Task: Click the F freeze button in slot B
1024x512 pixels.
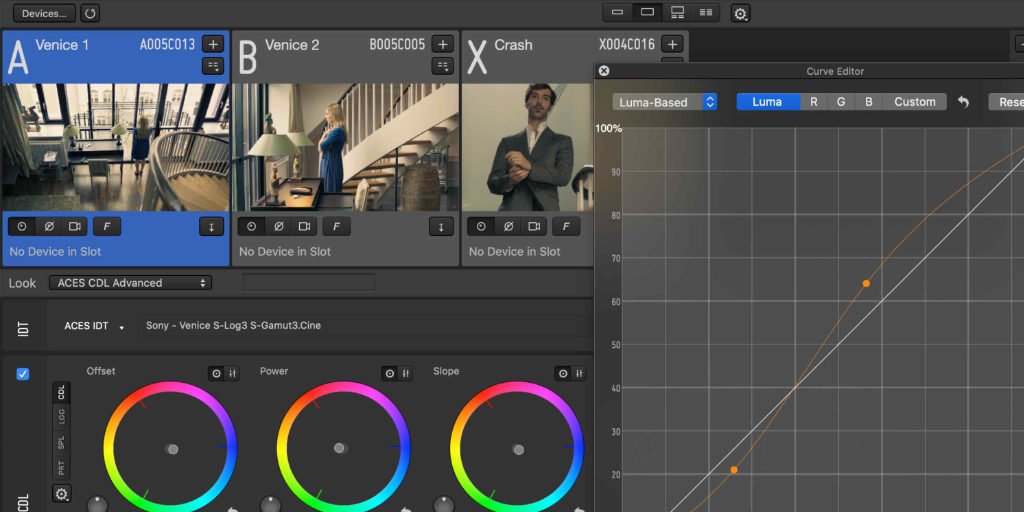Action: point(336,227)
